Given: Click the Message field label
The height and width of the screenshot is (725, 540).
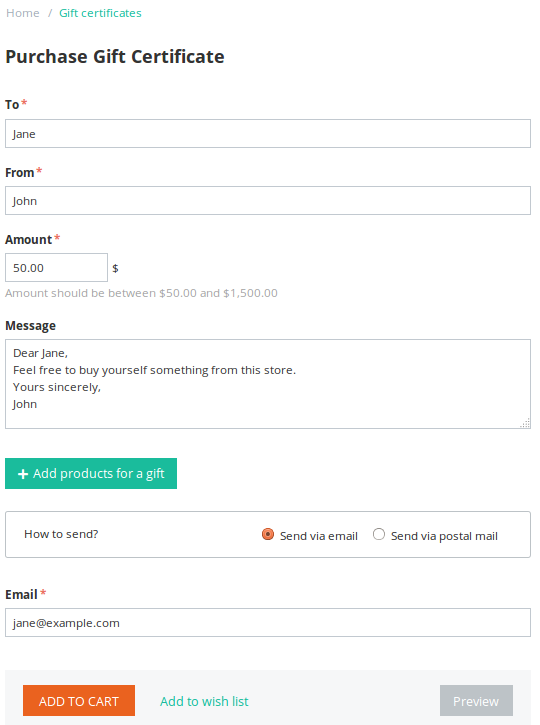Looking at the screenshot, I should tap(31, 326).
